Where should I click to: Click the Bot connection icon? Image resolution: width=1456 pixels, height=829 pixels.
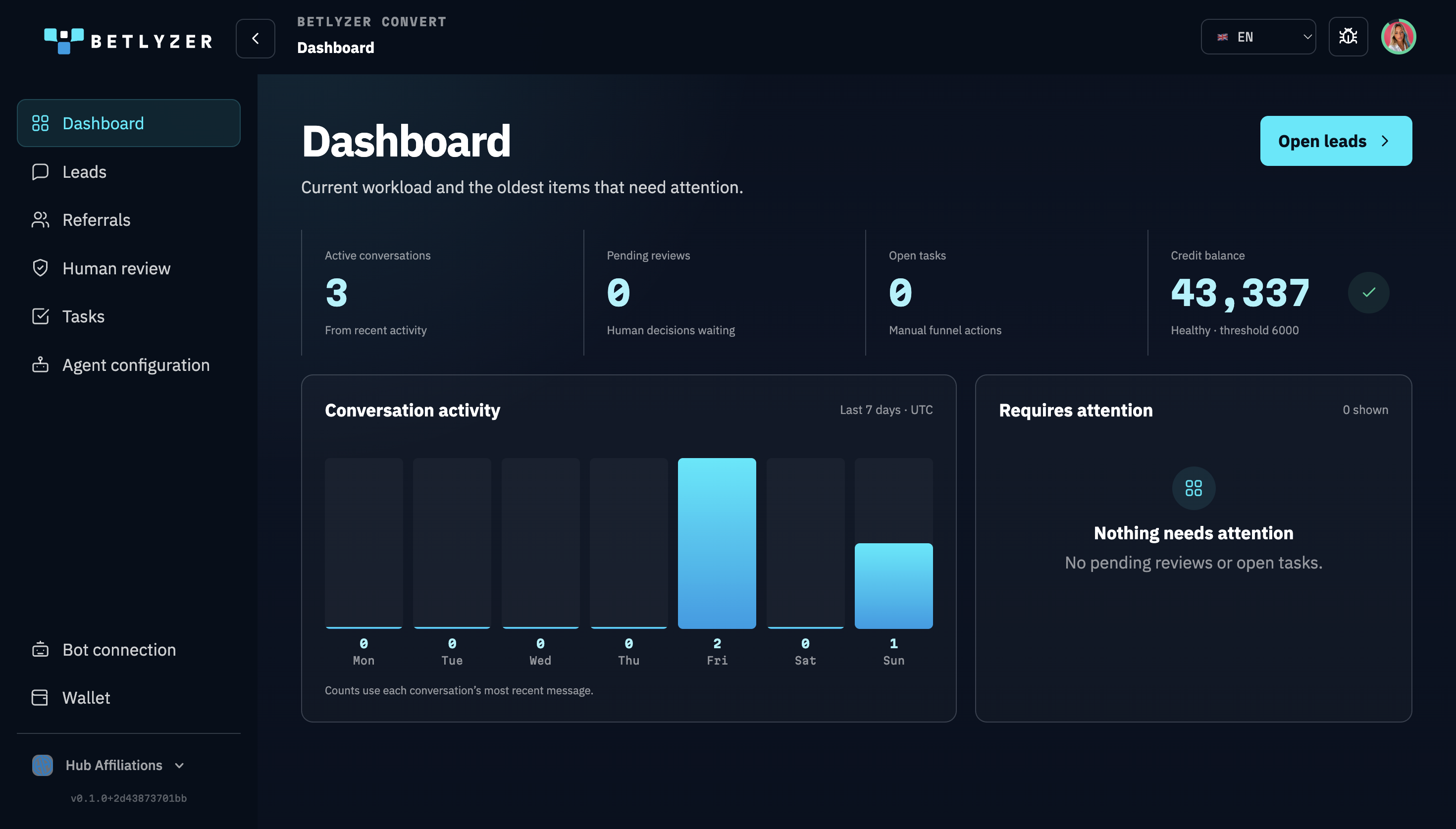click(41, 649)
